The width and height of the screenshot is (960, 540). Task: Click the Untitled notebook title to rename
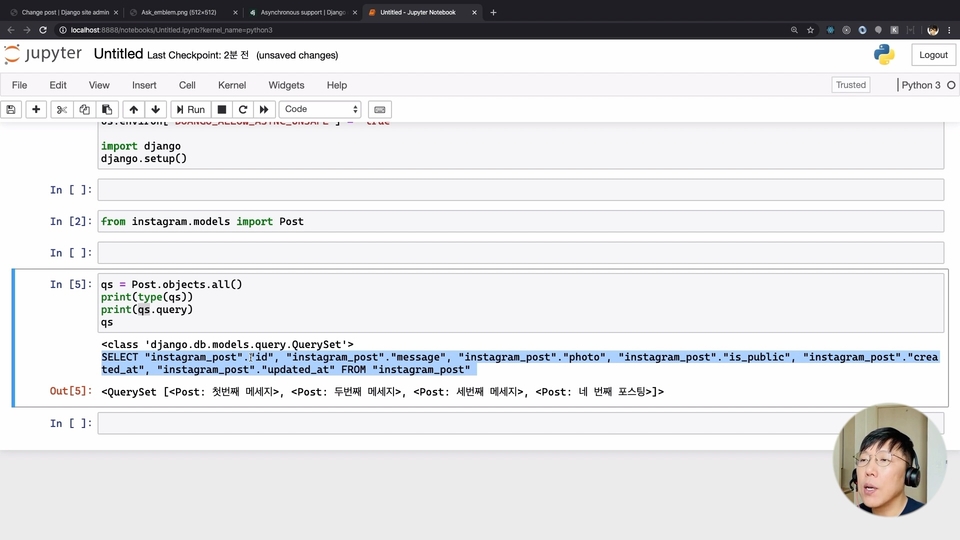pyautogui.click(x=118, y=54)
